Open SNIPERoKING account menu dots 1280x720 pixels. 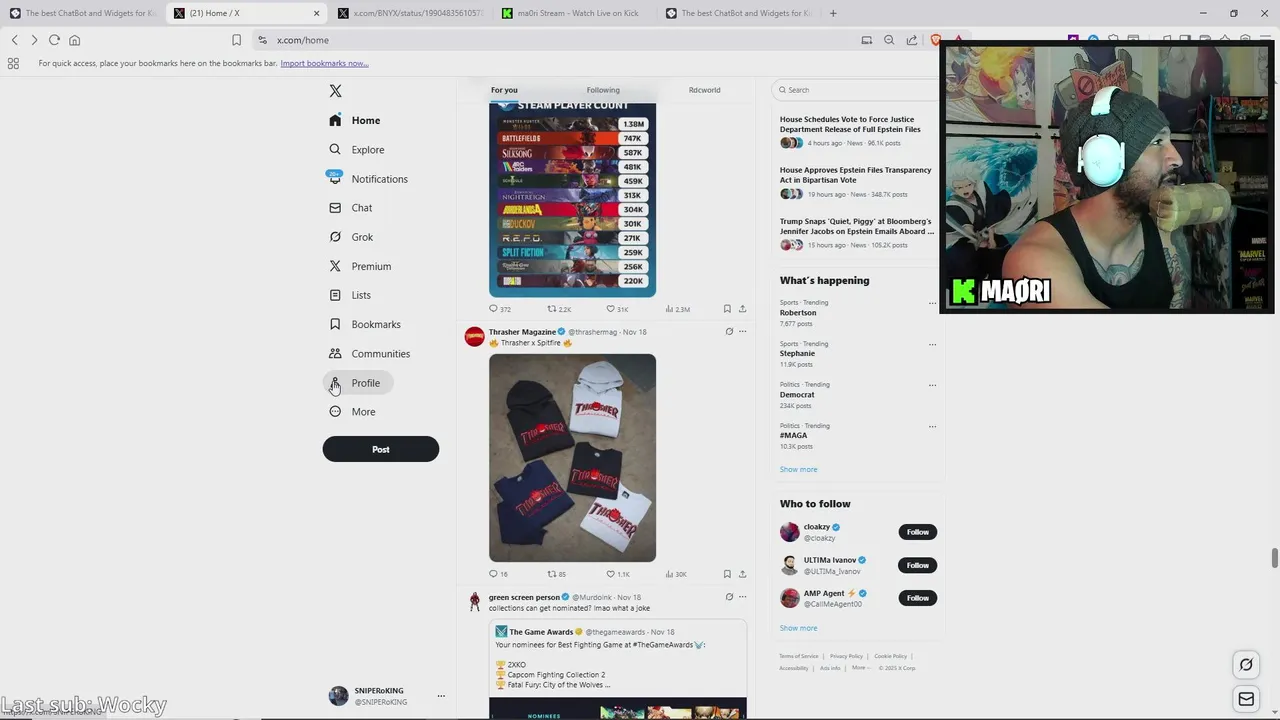click(x=441, y=696)
